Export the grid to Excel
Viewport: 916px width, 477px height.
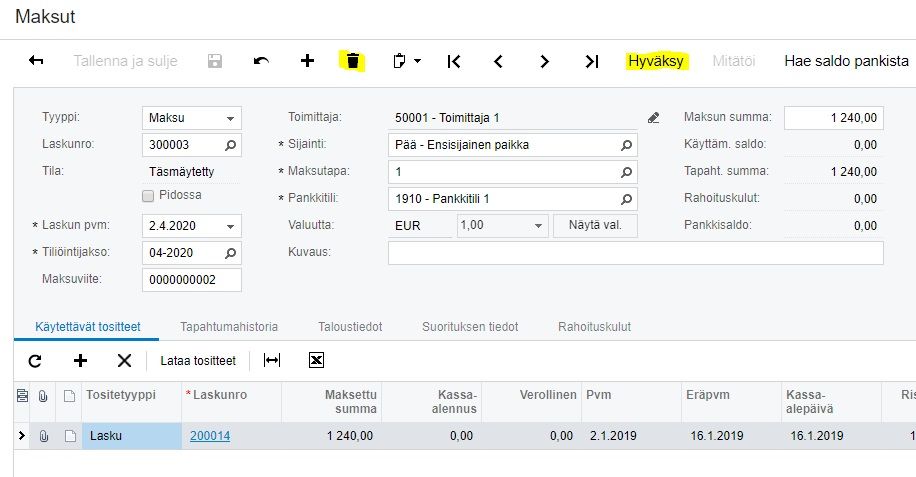point(316,360)
